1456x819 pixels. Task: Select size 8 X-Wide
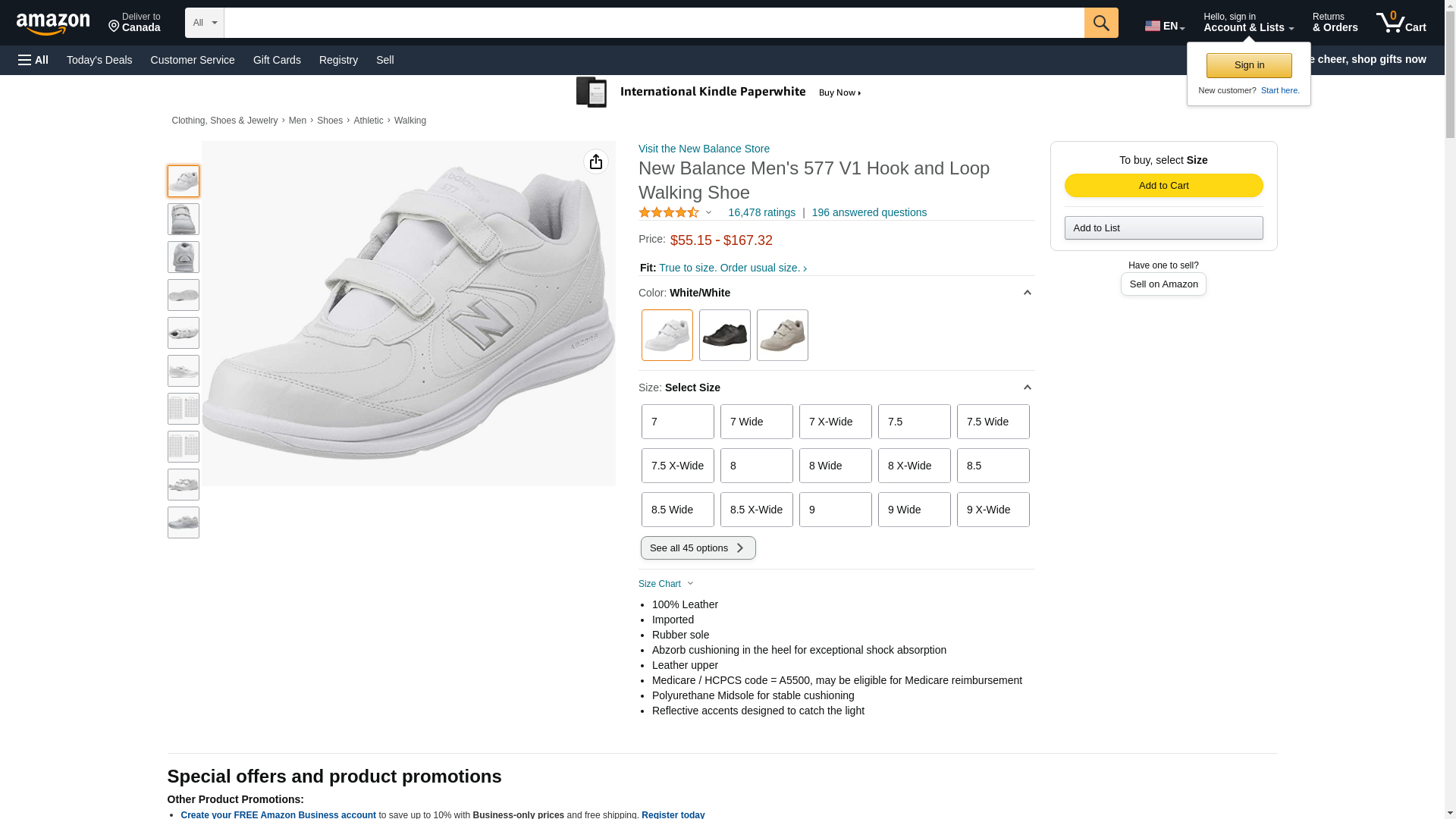pos(914,466)
